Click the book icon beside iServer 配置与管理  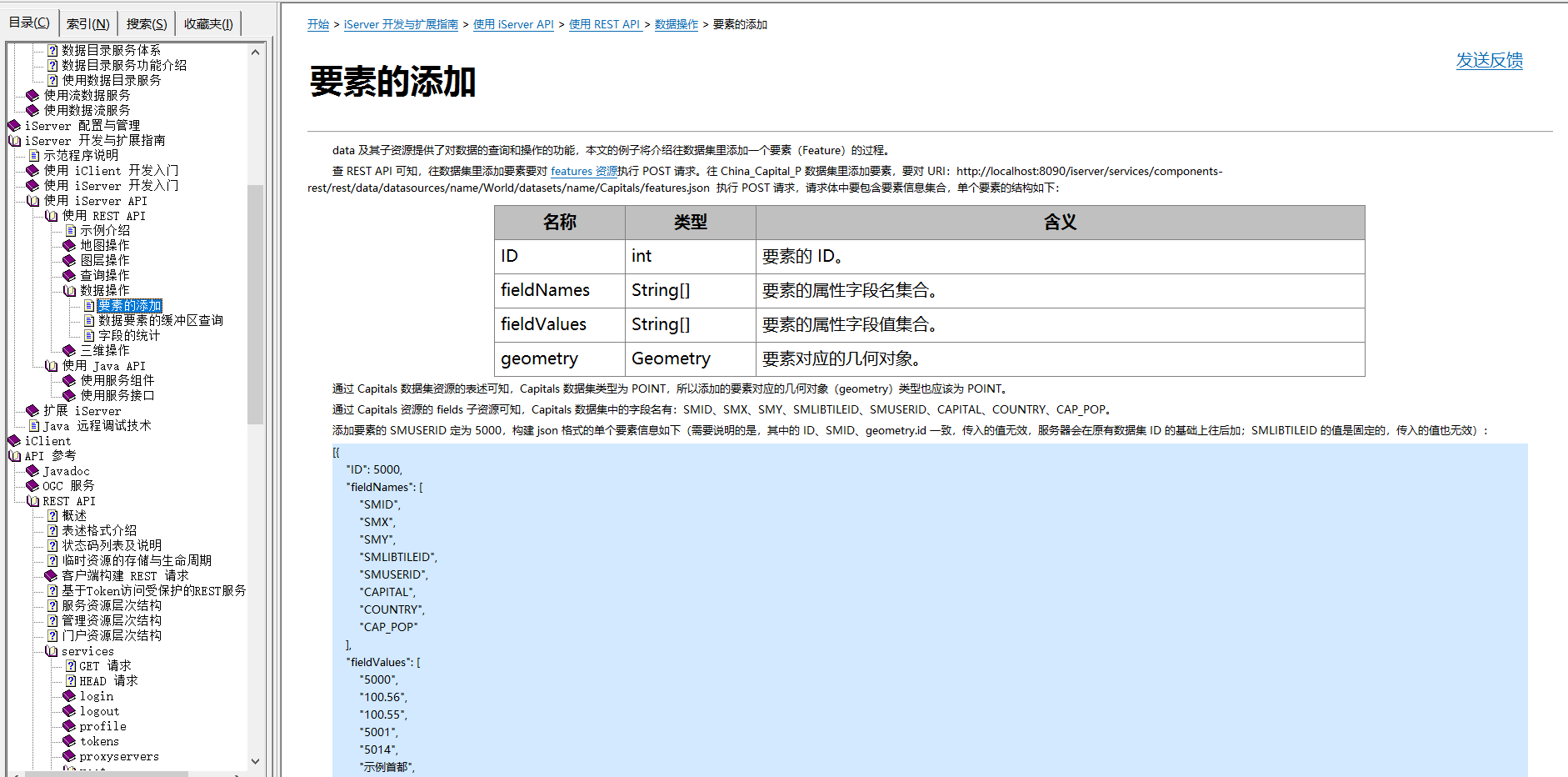(15, 126)
